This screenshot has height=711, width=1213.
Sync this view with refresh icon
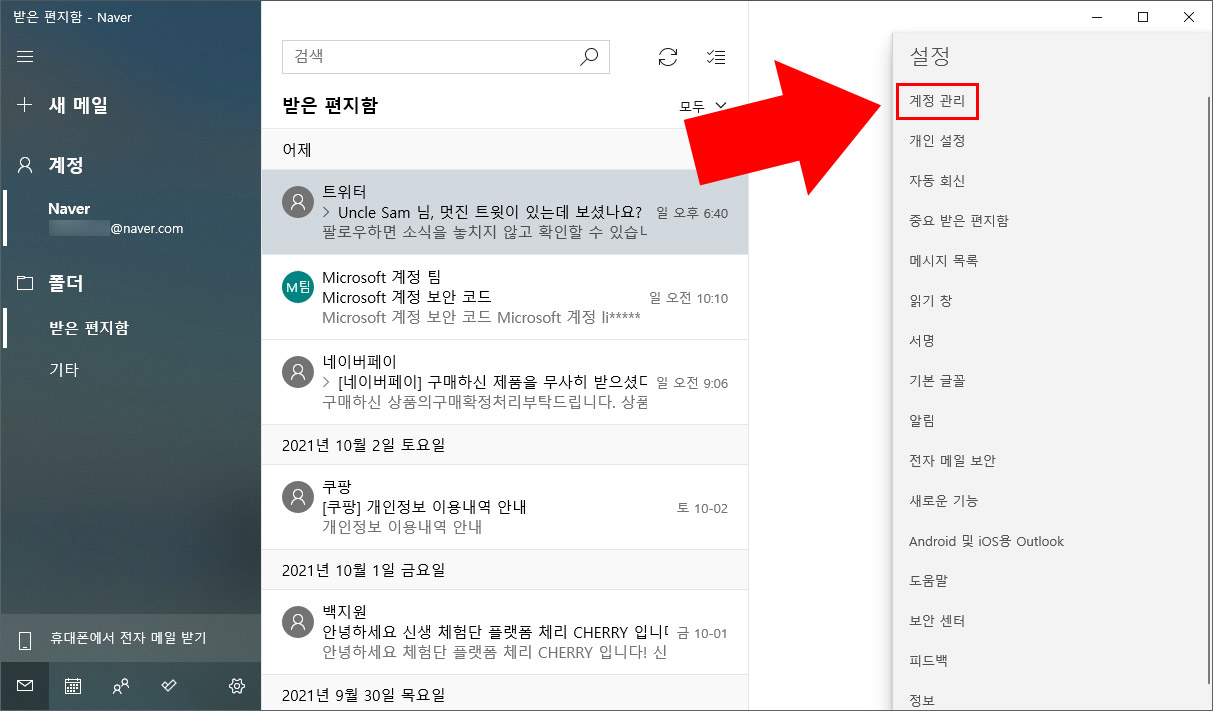pos(668,57)
